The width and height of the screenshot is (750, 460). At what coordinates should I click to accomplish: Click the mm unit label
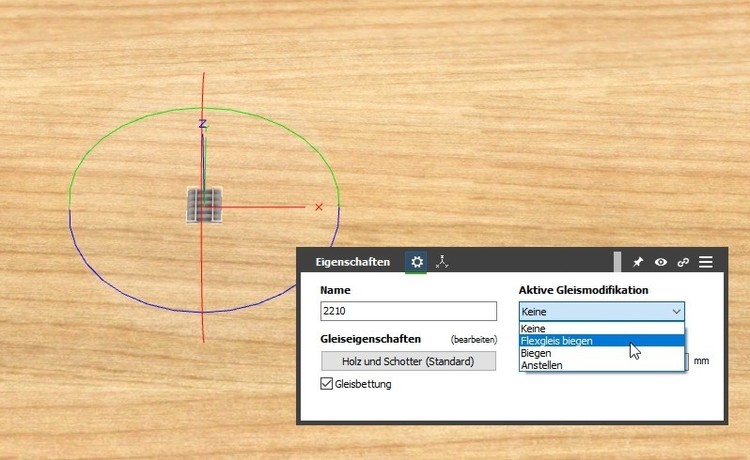coord(701,361)
